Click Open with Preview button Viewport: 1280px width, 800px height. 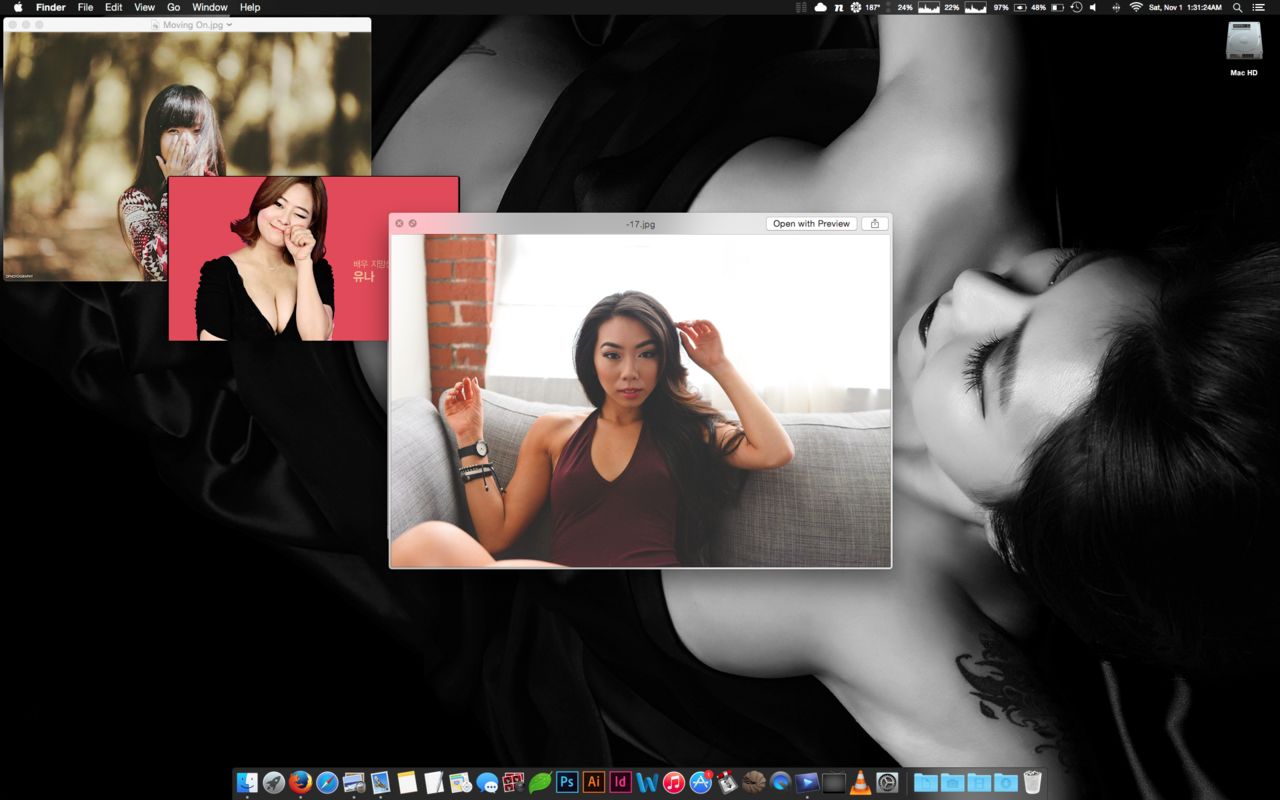click(811, 224)
